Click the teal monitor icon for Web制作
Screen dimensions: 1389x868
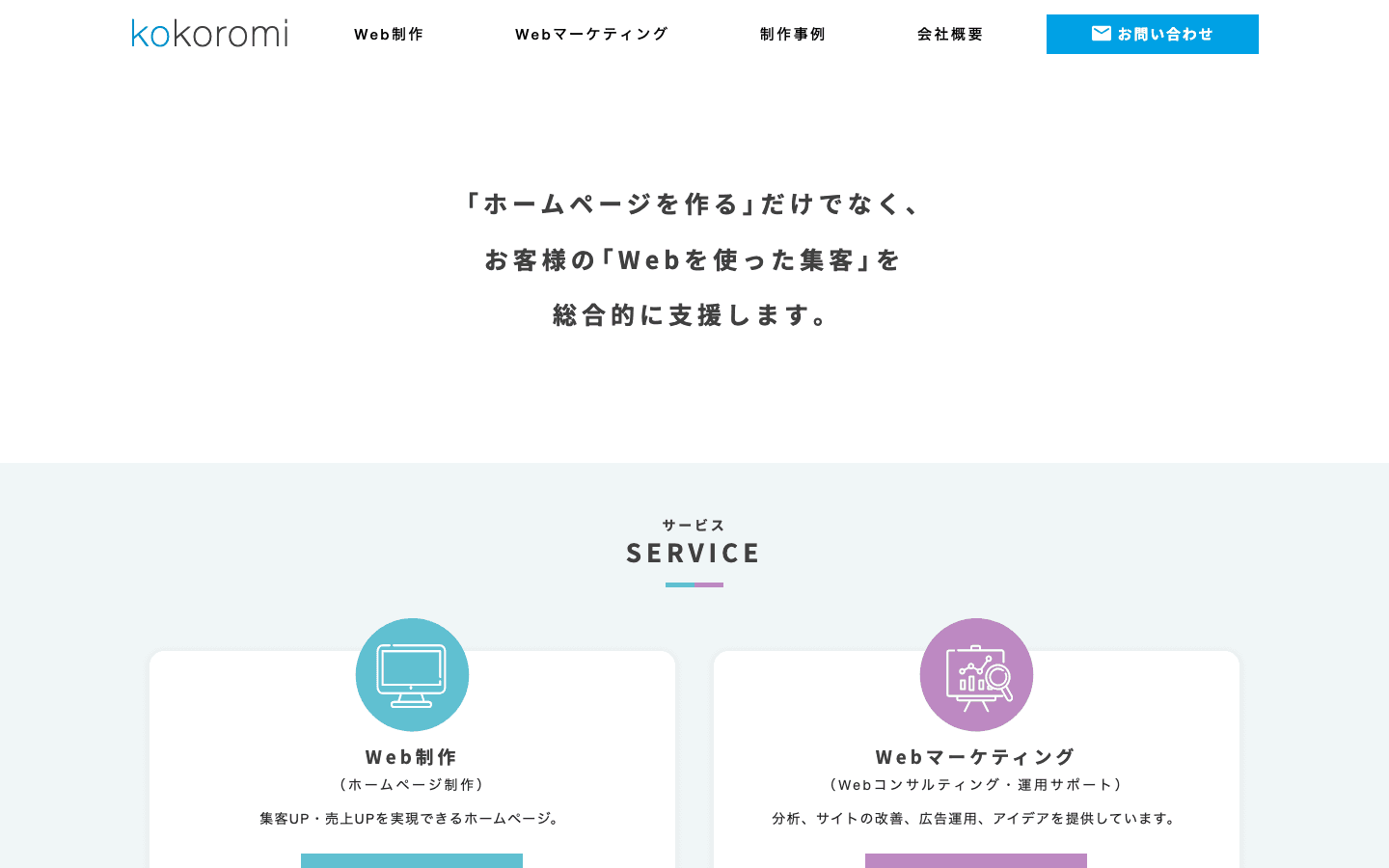tap(412, 675)
